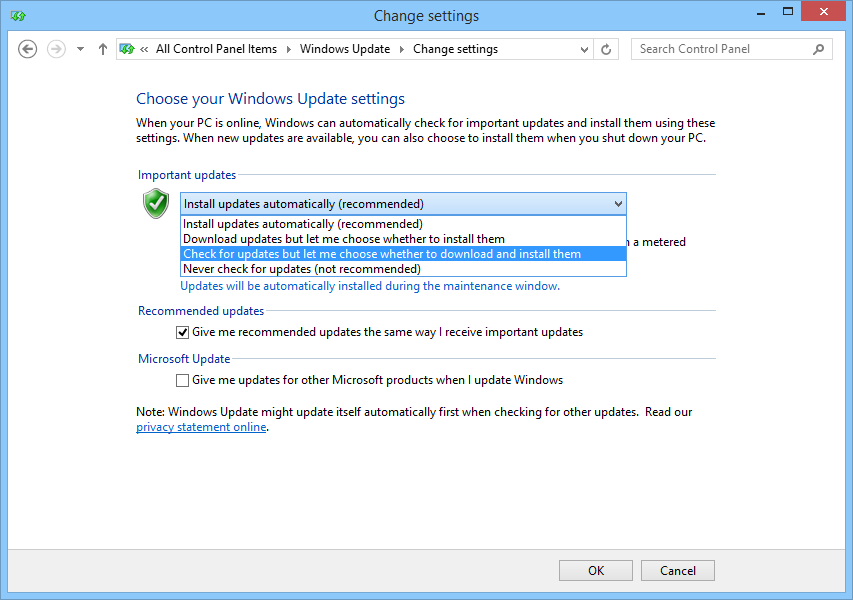This screenshot has height=600, width=853.
Task: Expand the recent locations dropdown arrow
Action: coord(79,48)
